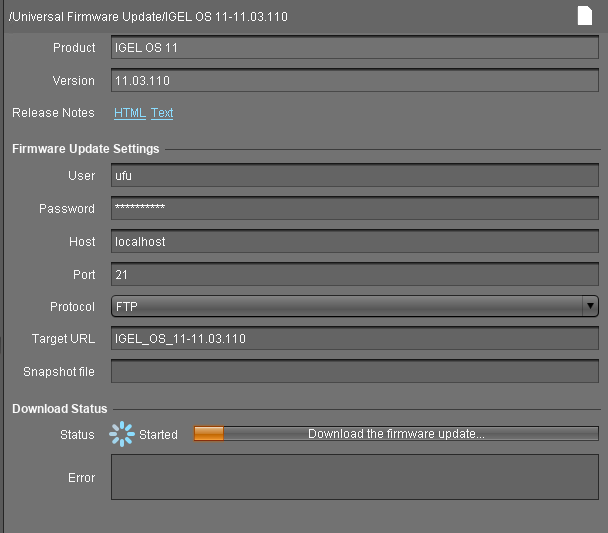Click the spinning status indicator icon
Viewport: 608px width, 533px height.
pyautogui.click(x=122, y=433)
